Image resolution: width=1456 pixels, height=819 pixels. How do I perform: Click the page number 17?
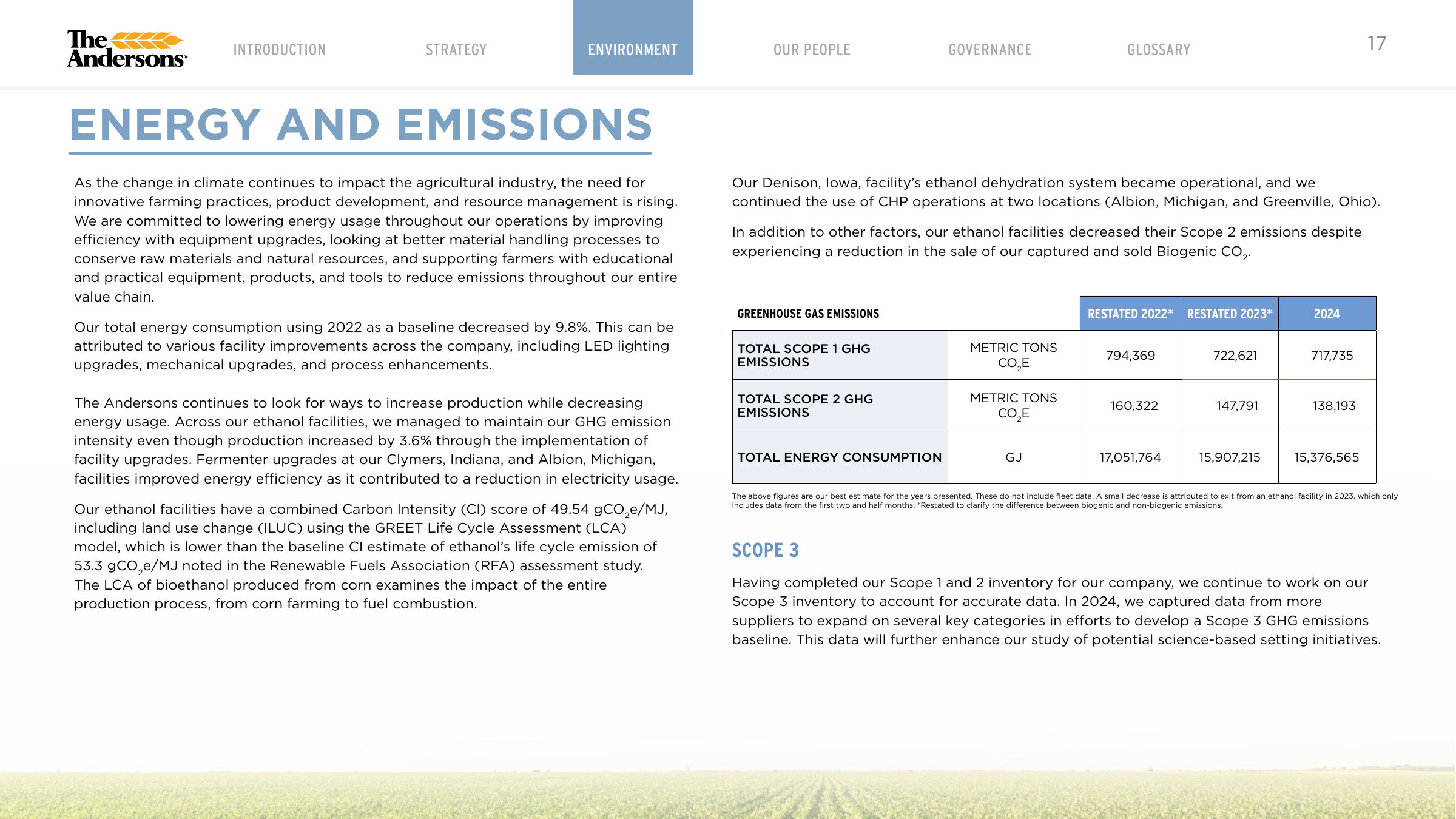(1377, 44)
